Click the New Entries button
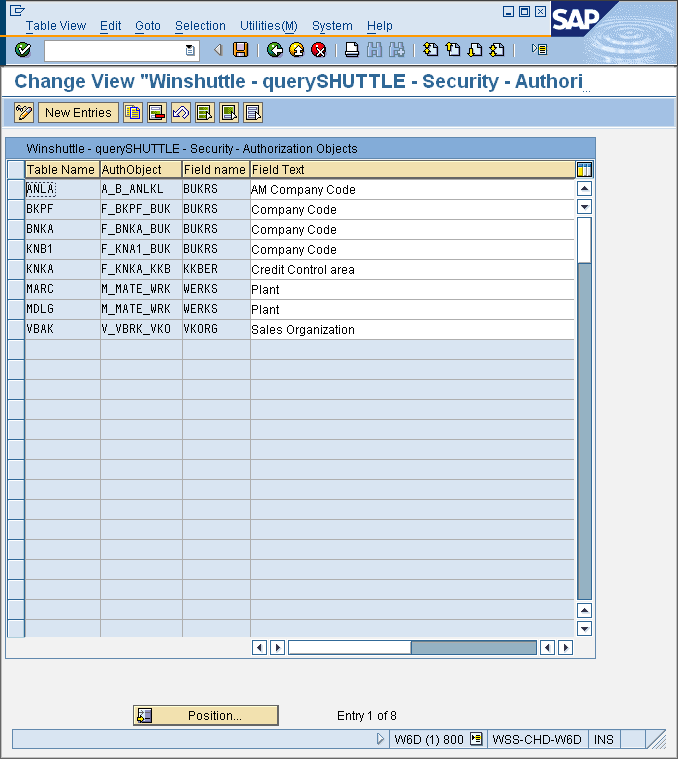 point(78,113)
